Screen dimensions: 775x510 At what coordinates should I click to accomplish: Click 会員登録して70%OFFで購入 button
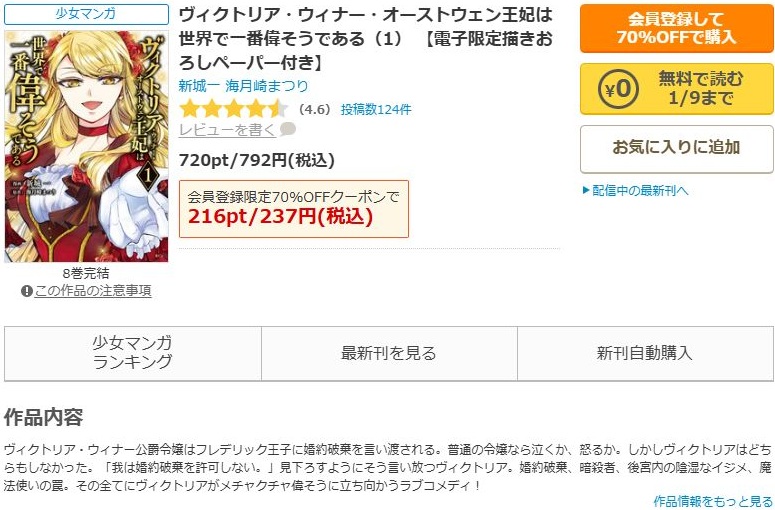coord(677,28)
